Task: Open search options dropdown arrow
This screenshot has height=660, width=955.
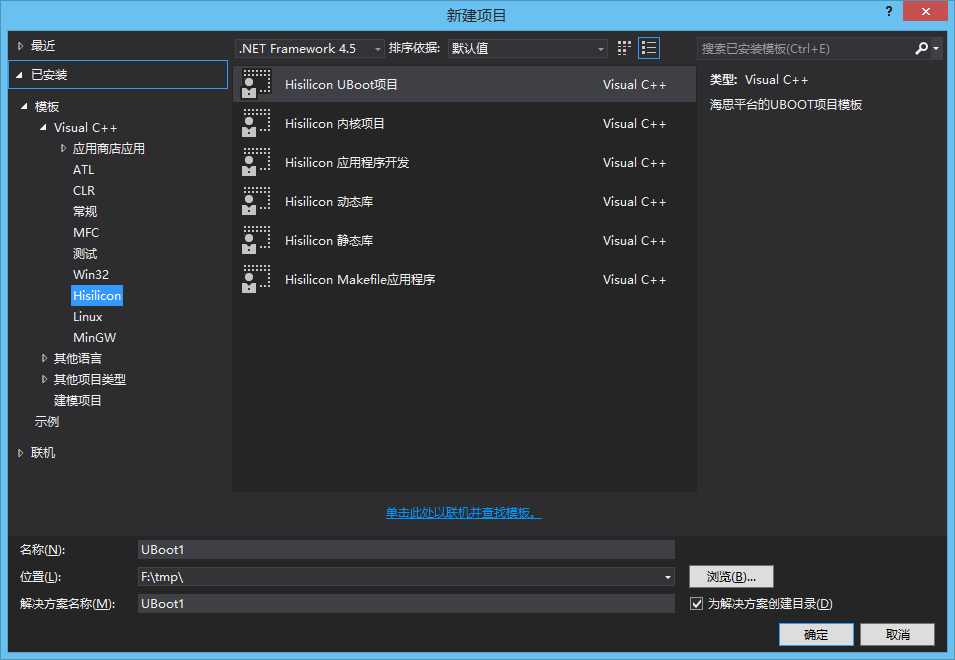Action: pos(936,48)
